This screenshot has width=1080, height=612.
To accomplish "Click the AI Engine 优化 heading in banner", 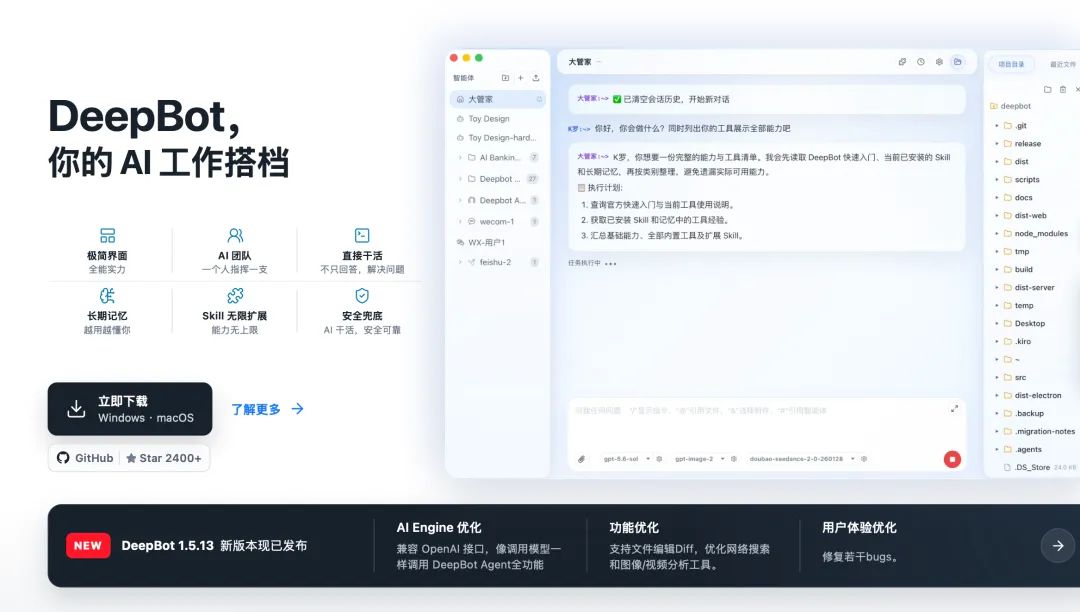I will 439,527.
